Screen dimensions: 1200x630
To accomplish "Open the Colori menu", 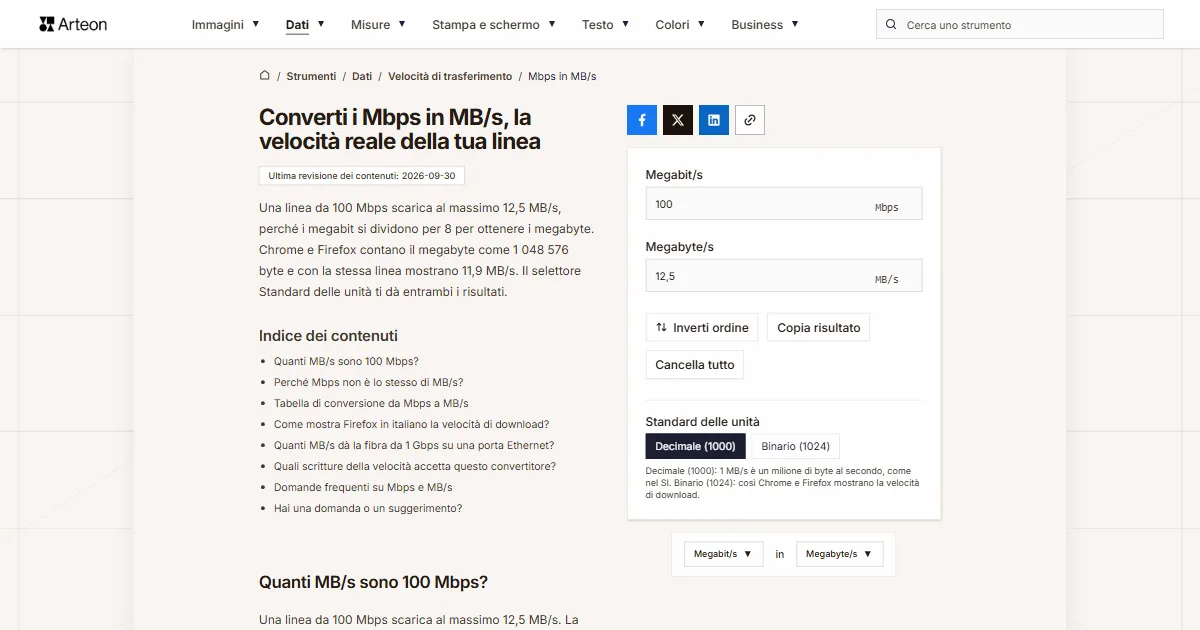I will click(x=680, y=24).
